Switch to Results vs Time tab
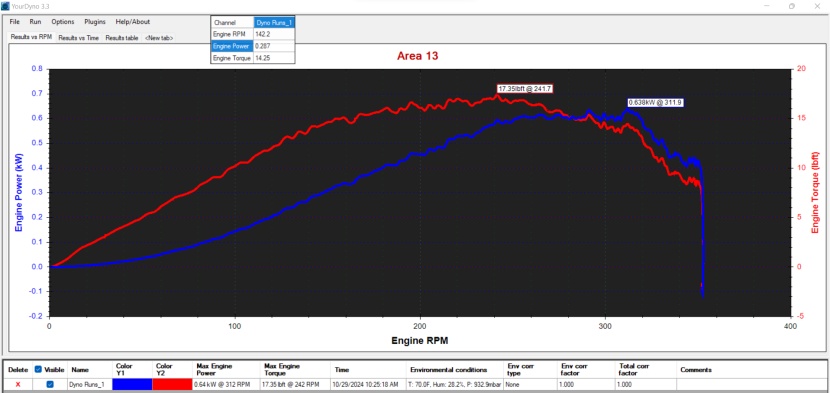Viewport: 830px width, 393px height. pyautogui.click(x=78, y=38)
